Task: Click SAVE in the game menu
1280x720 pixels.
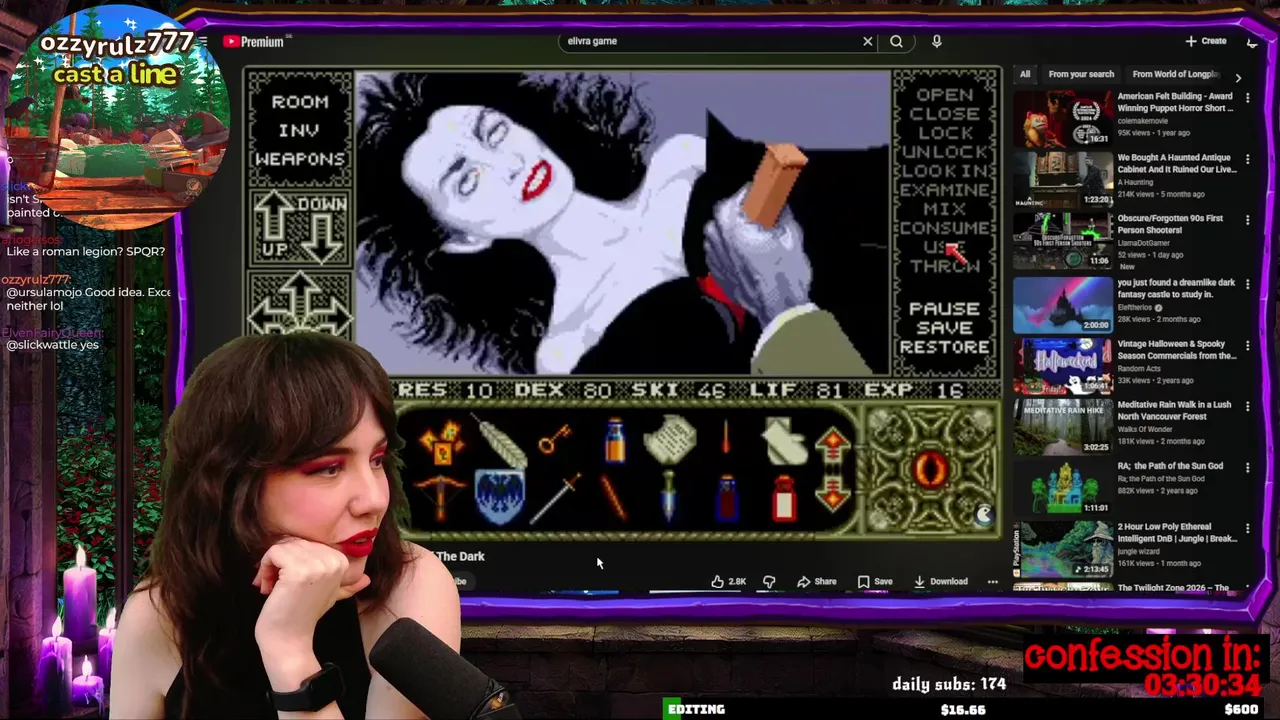Action: [x=944, y=328]
